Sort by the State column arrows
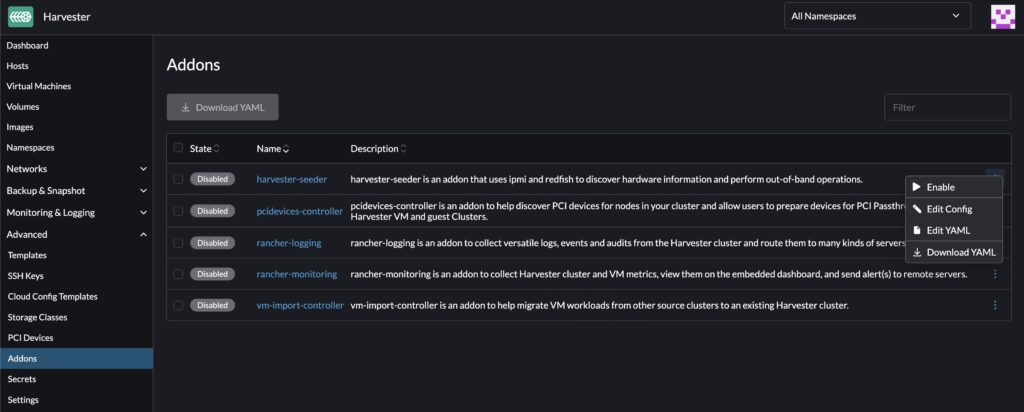This screenshot has width=1024, height=412. pos(217,149)
